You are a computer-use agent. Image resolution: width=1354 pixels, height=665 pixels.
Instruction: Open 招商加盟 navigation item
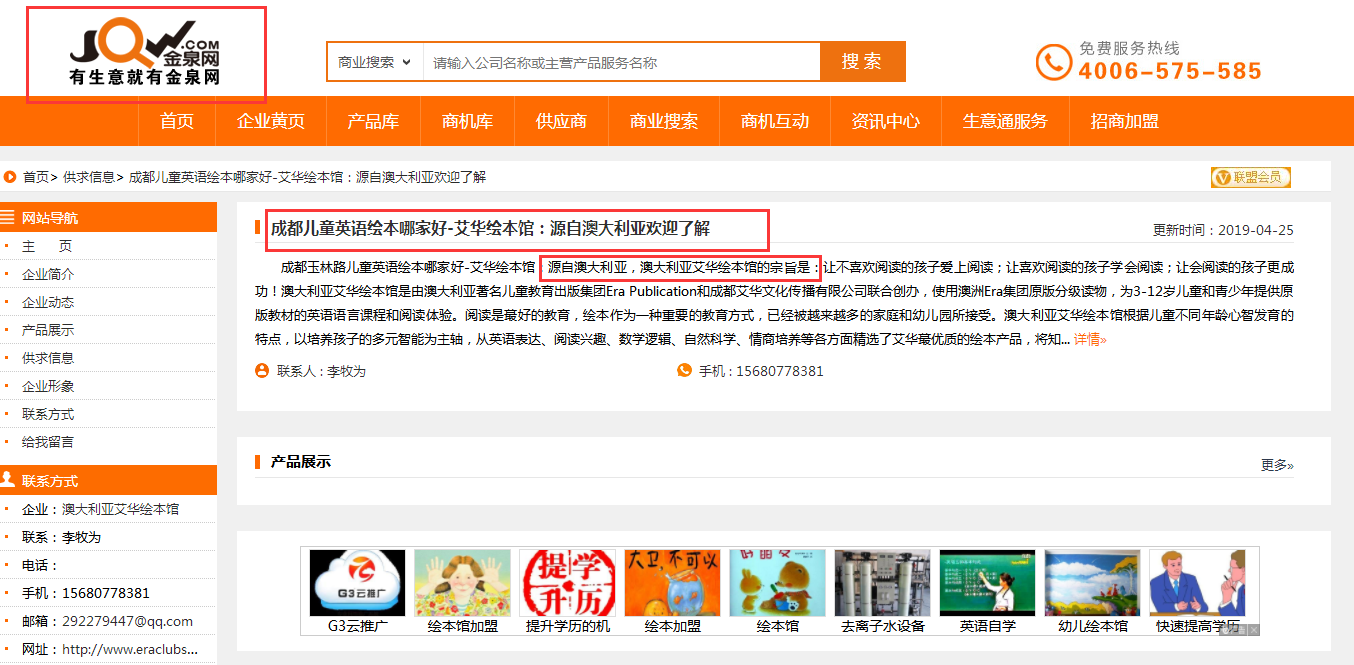pyautogui.click(x=1125, y=121)
